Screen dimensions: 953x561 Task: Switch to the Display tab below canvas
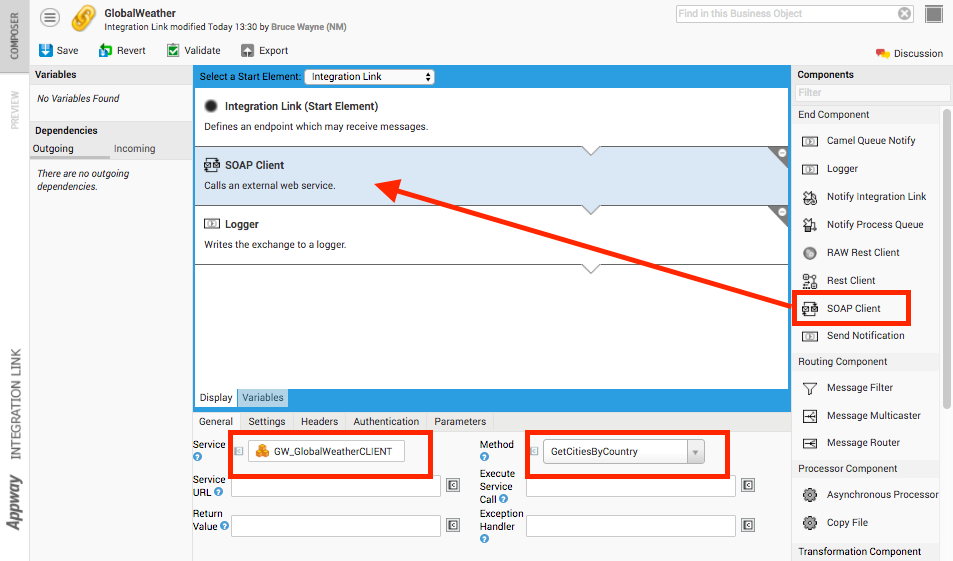pyautogui.click(x=216, y=398)
